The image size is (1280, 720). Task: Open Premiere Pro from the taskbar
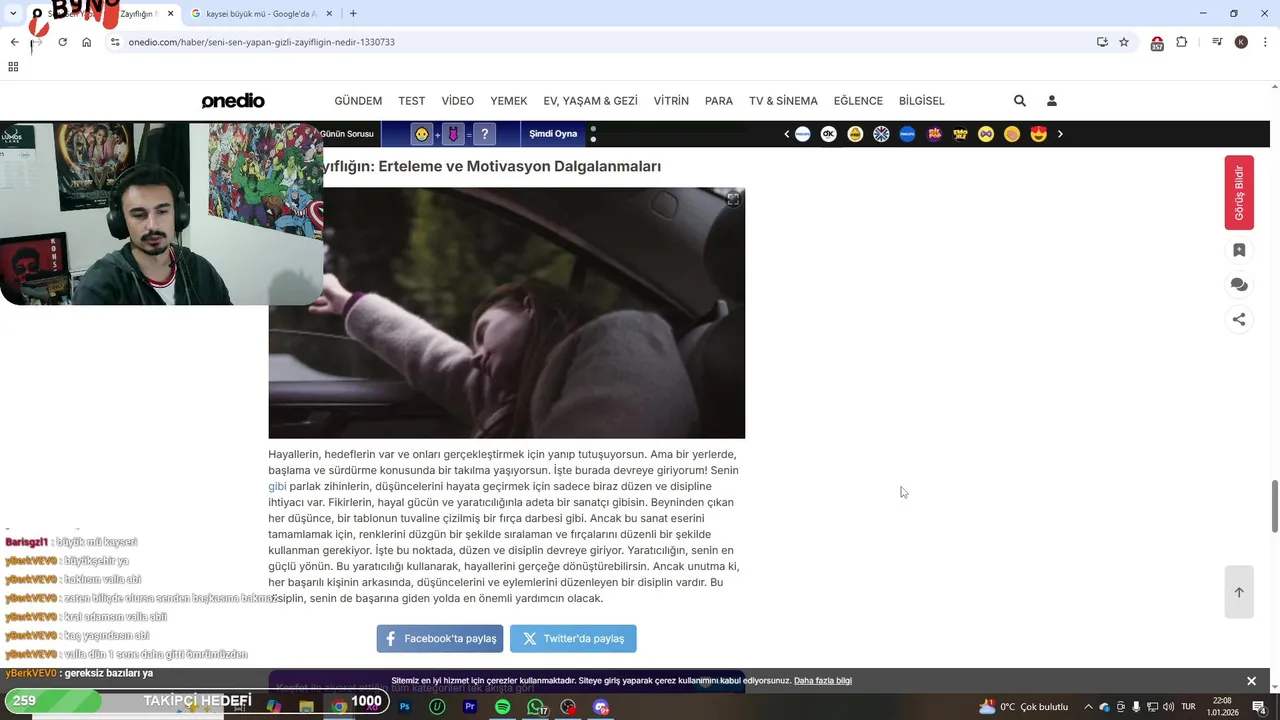(x=470, y=707)
